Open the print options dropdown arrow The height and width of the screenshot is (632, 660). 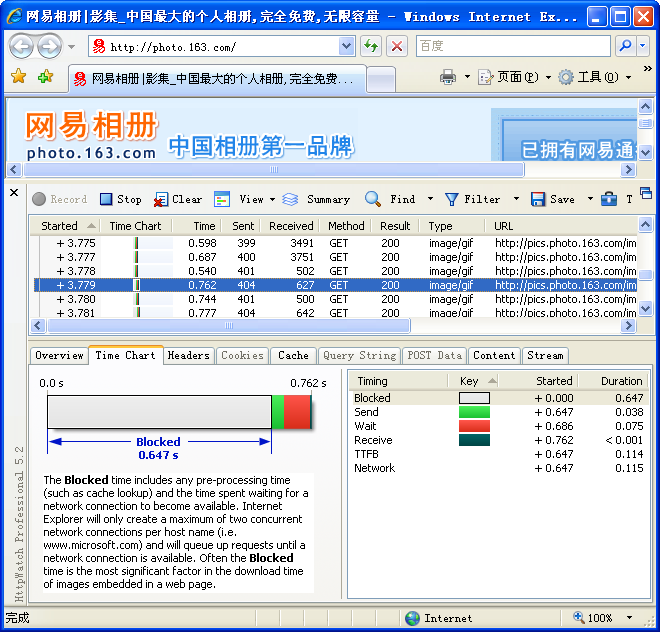point(467,77)
